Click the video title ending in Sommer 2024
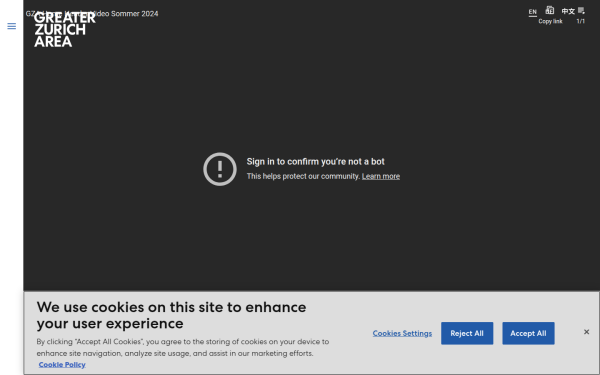Viewport: 600px width, 375px height. coord(92,13)
